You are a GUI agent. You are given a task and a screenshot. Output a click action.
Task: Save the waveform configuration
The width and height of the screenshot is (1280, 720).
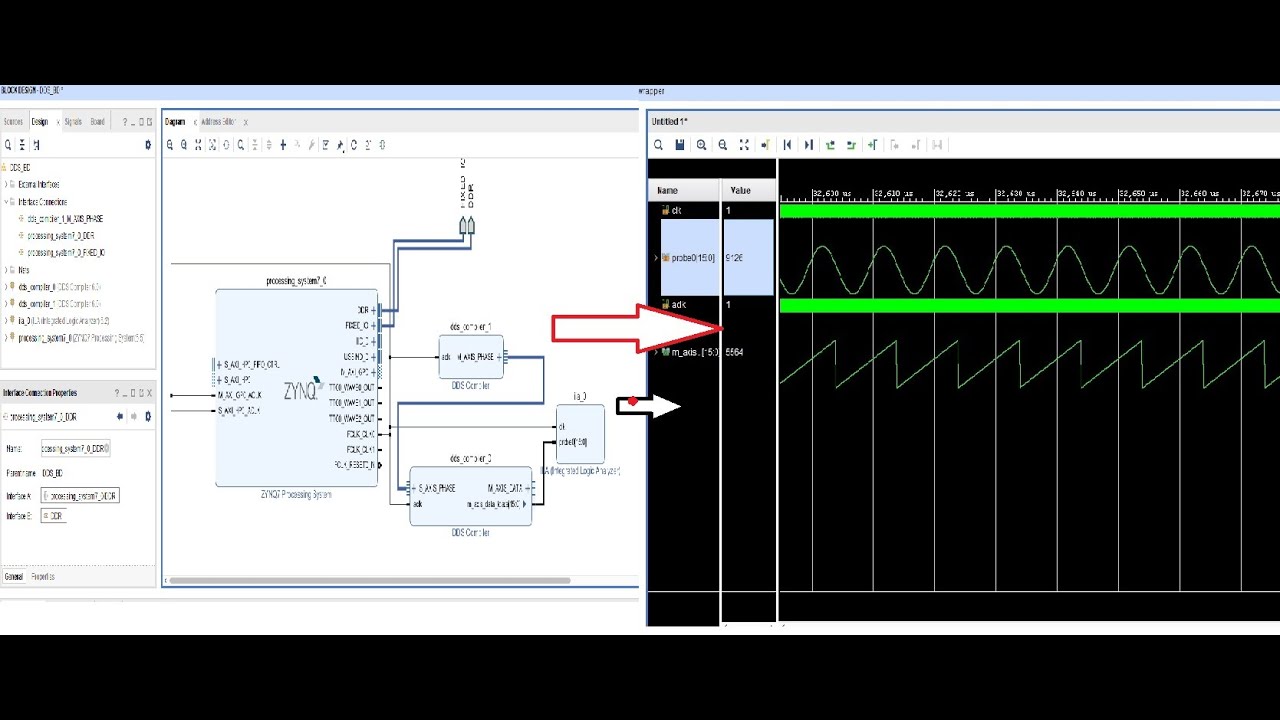[680, 145]
